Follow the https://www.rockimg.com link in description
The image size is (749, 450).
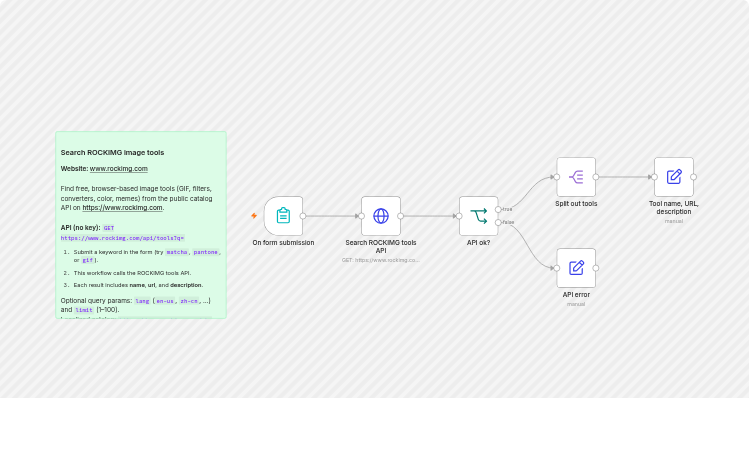(x=122, y=208)
